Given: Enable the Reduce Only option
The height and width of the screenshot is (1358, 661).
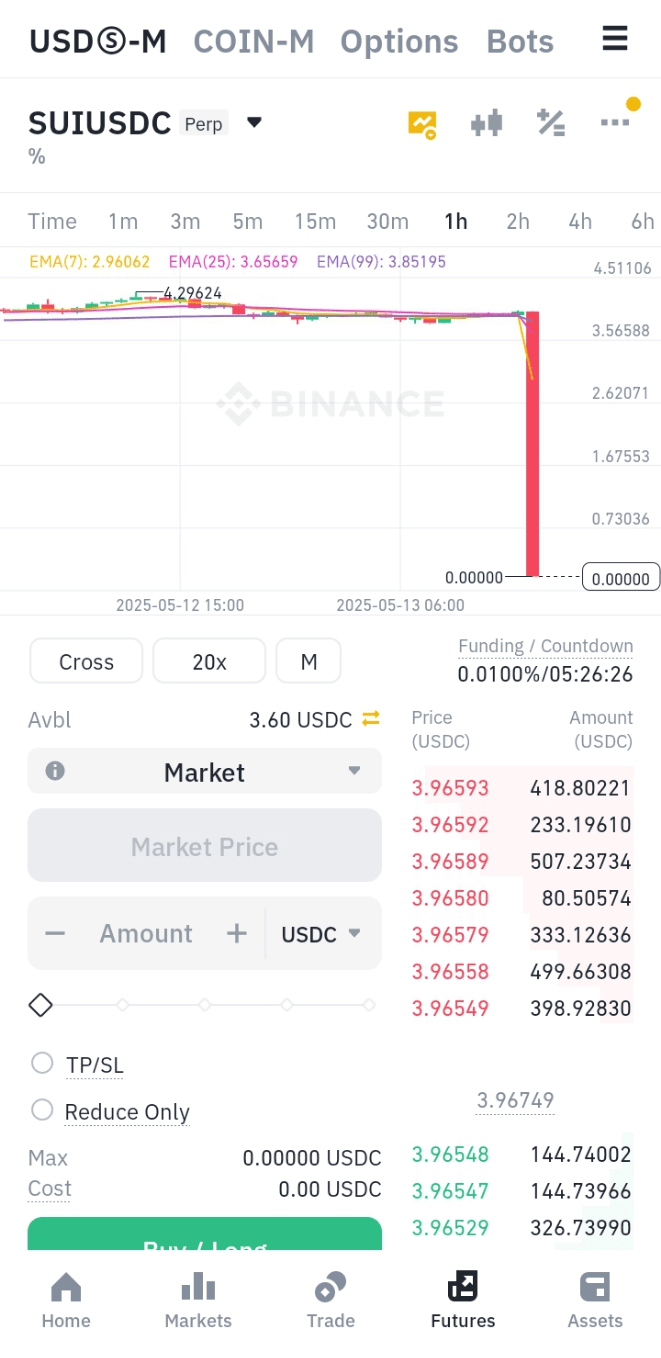Looking at the screenshot, I should point(42,1110).
